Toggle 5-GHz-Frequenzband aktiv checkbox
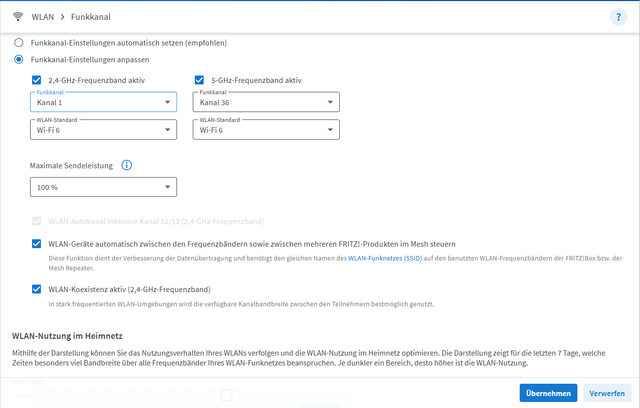 (199, 80)
